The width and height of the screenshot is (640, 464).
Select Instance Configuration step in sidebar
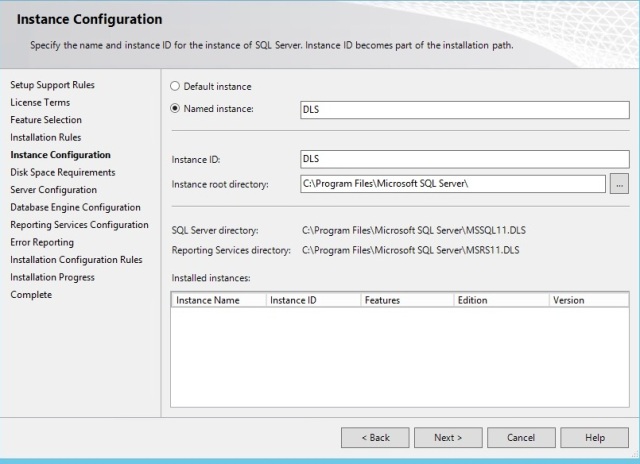pos(60,155)
